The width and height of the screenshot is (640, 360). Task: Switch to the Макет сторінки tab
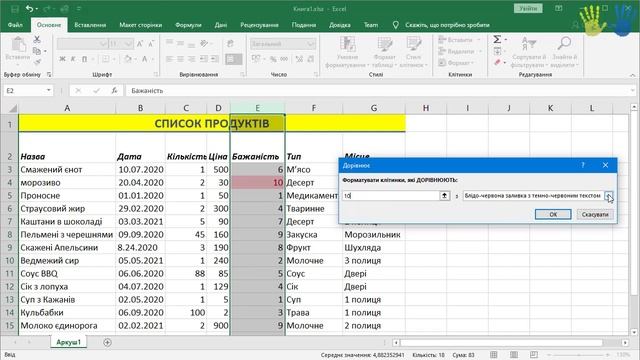pos(140,25)
